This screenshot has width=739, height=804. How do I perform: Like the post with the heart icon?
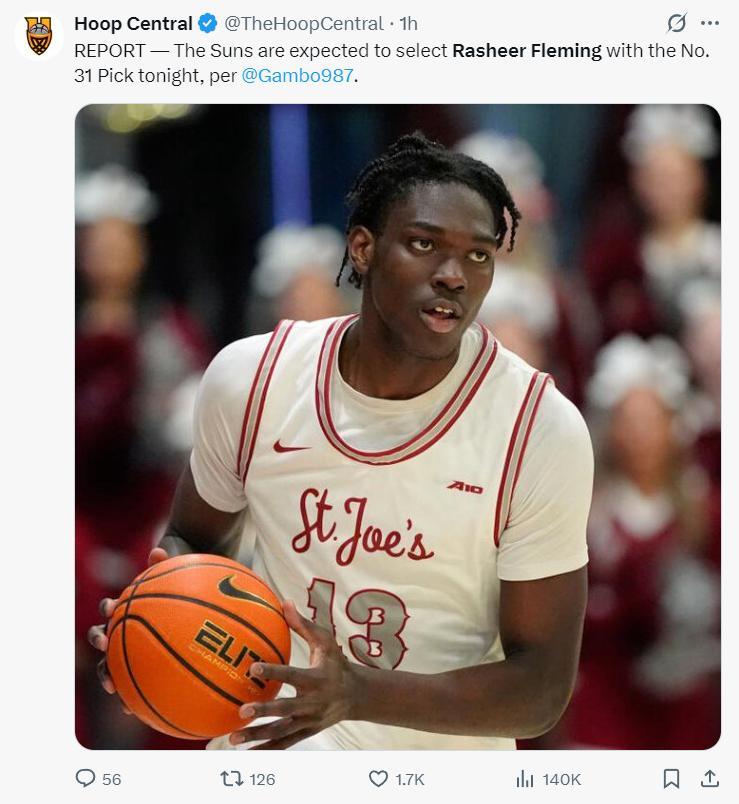coord(378,778)
